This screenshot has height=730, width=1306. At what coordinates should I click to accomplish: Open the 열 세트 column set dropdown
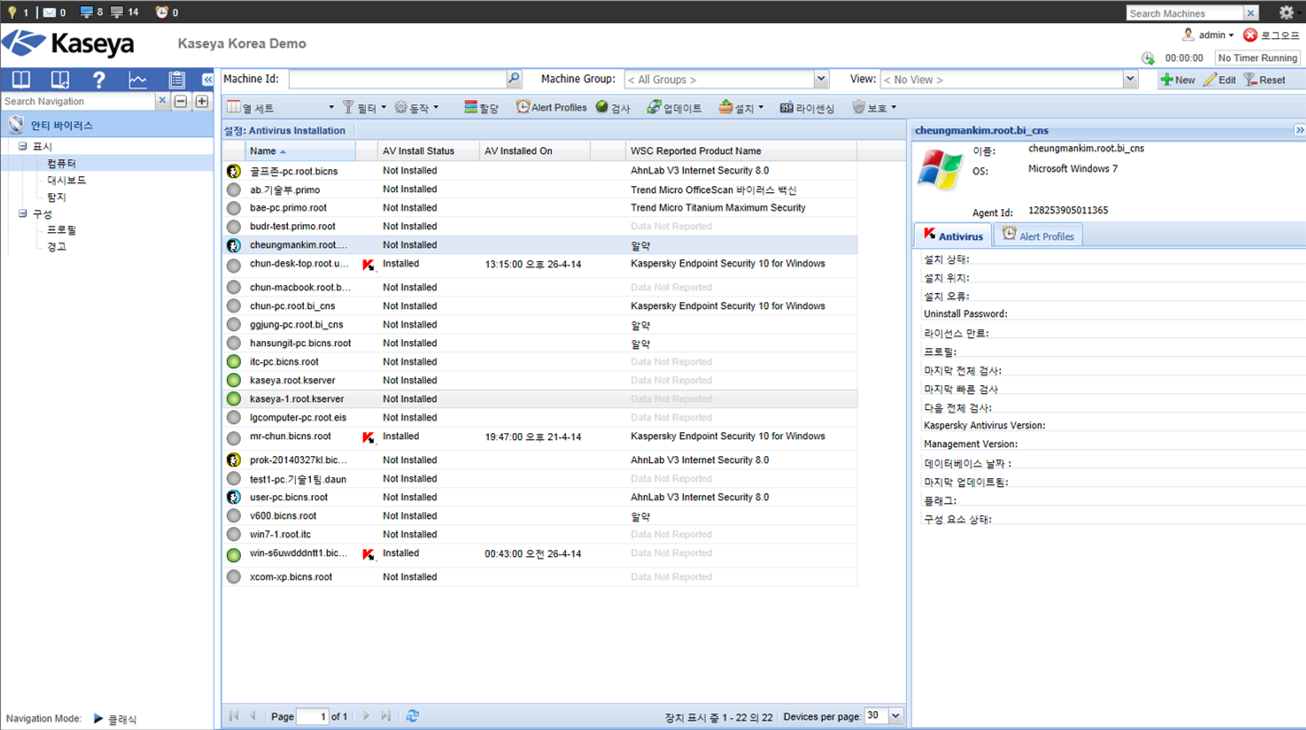281,107
